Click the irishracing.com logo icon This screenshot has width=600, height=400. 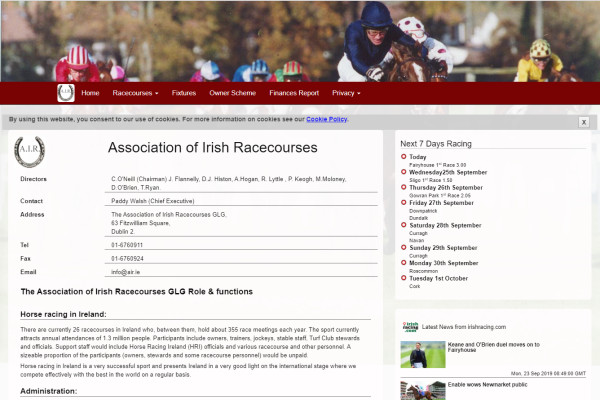click(410, 327)
